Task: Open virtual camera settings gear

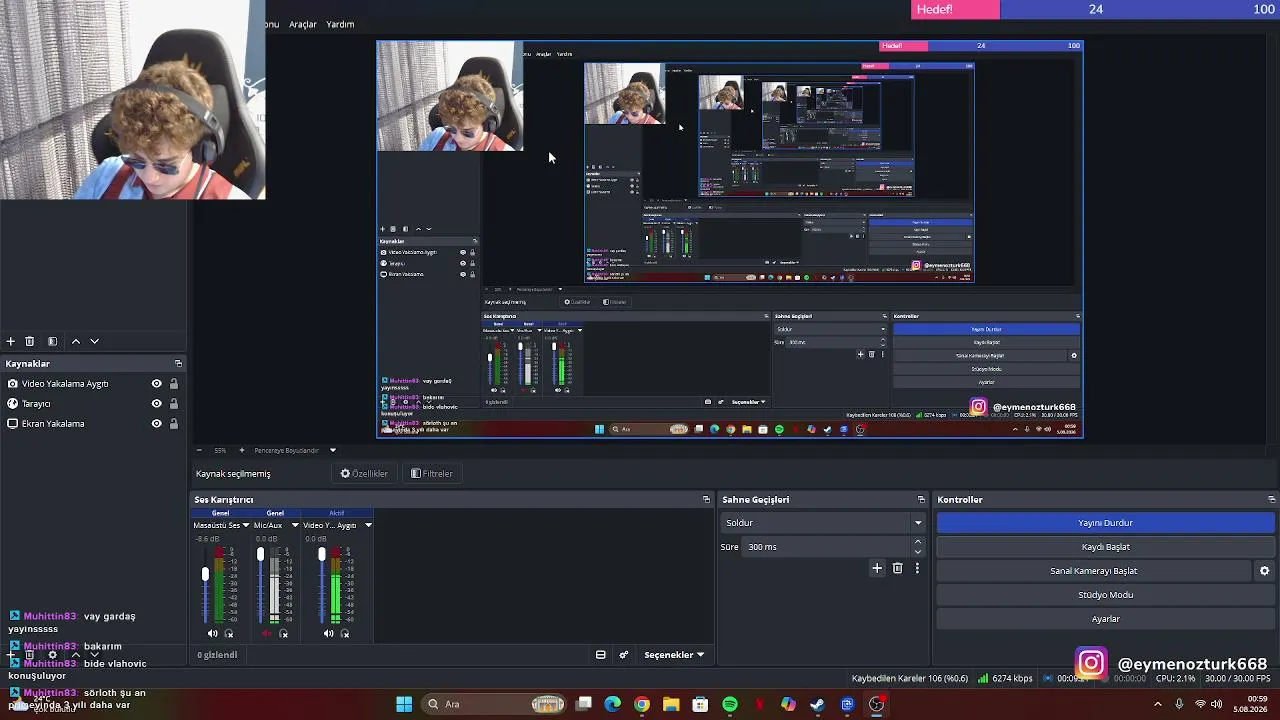Action: point(1264,571)
